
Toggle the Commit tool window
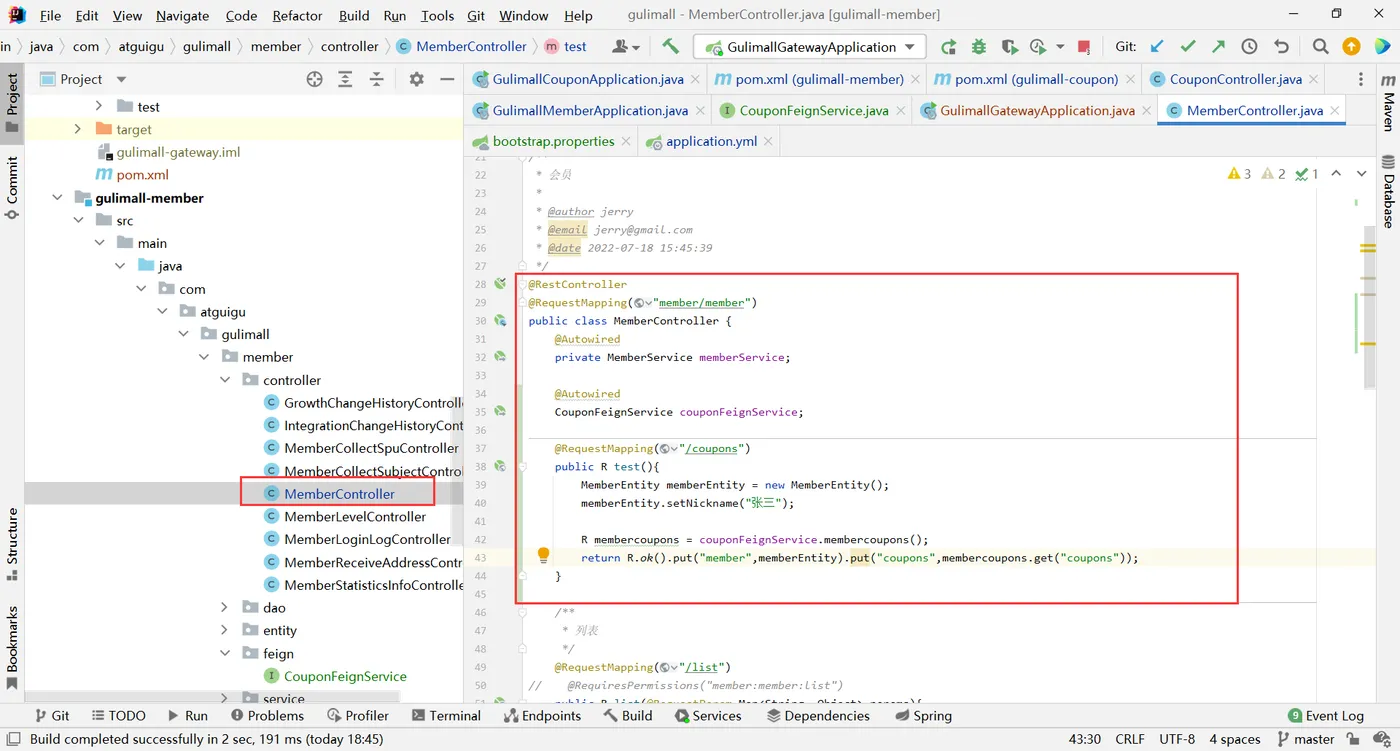click(12, 187)
